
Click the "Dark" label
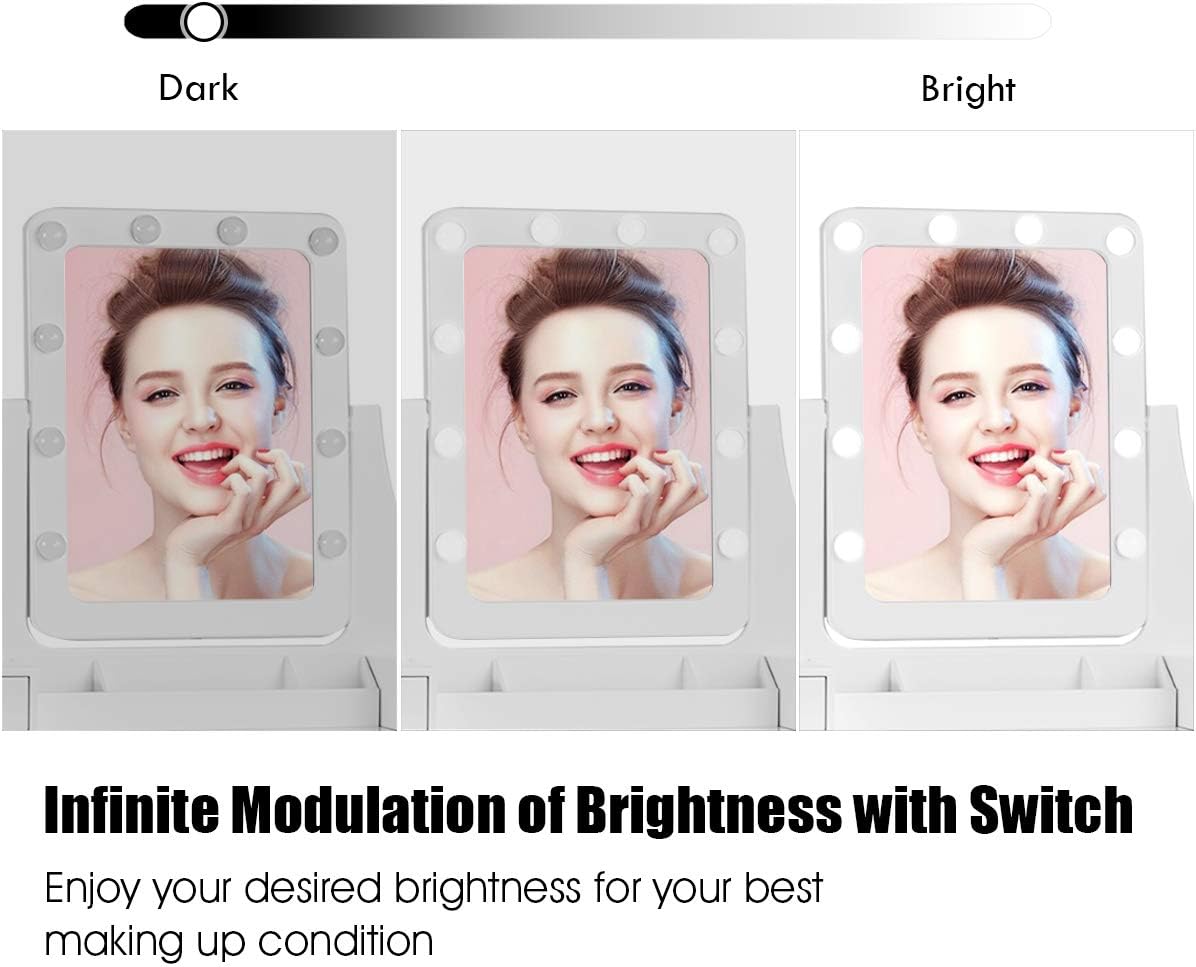(x=198, y=88)
